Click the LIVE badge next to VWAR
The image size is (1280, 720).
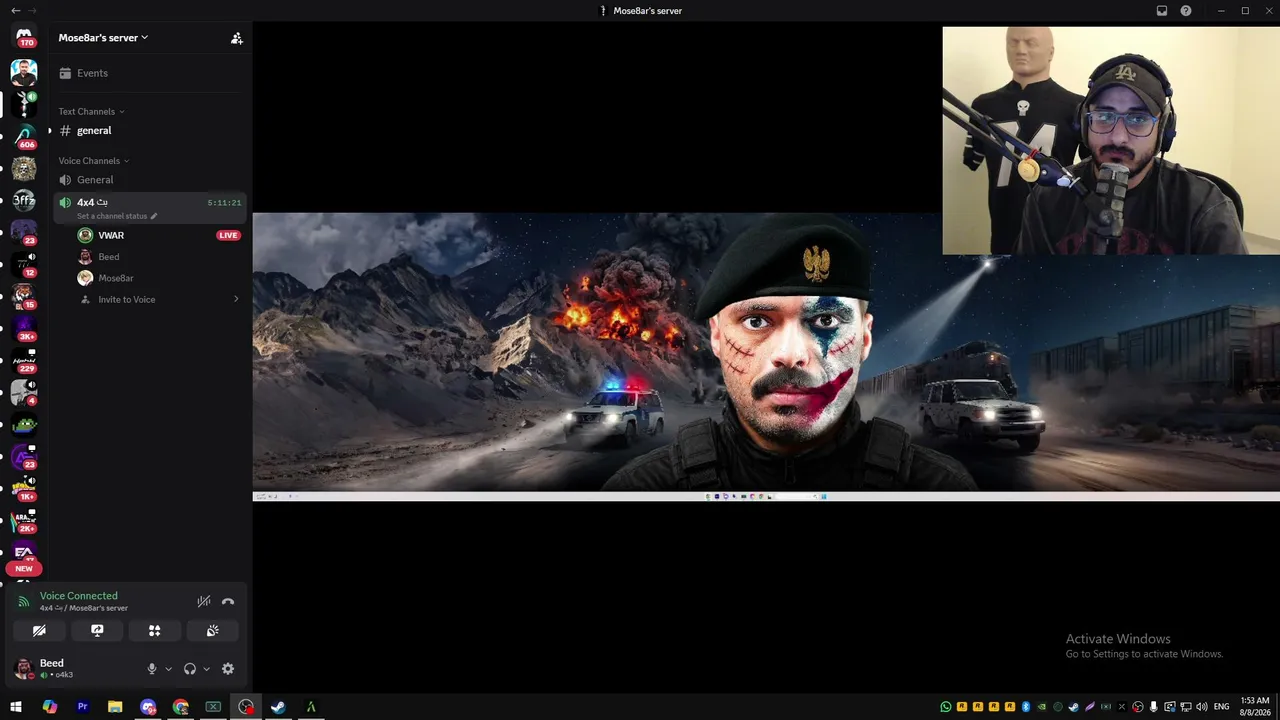point(229,235)
